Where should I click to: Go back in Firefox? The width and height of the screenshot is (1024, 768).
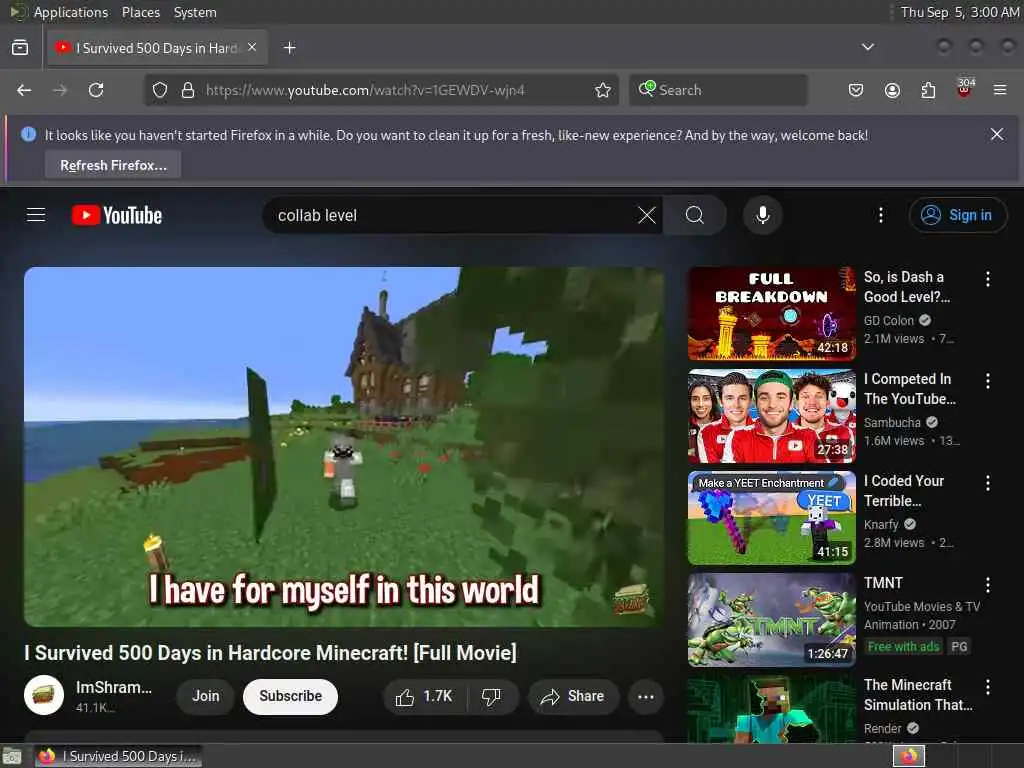pyautogui.click(x=24, y=90)
